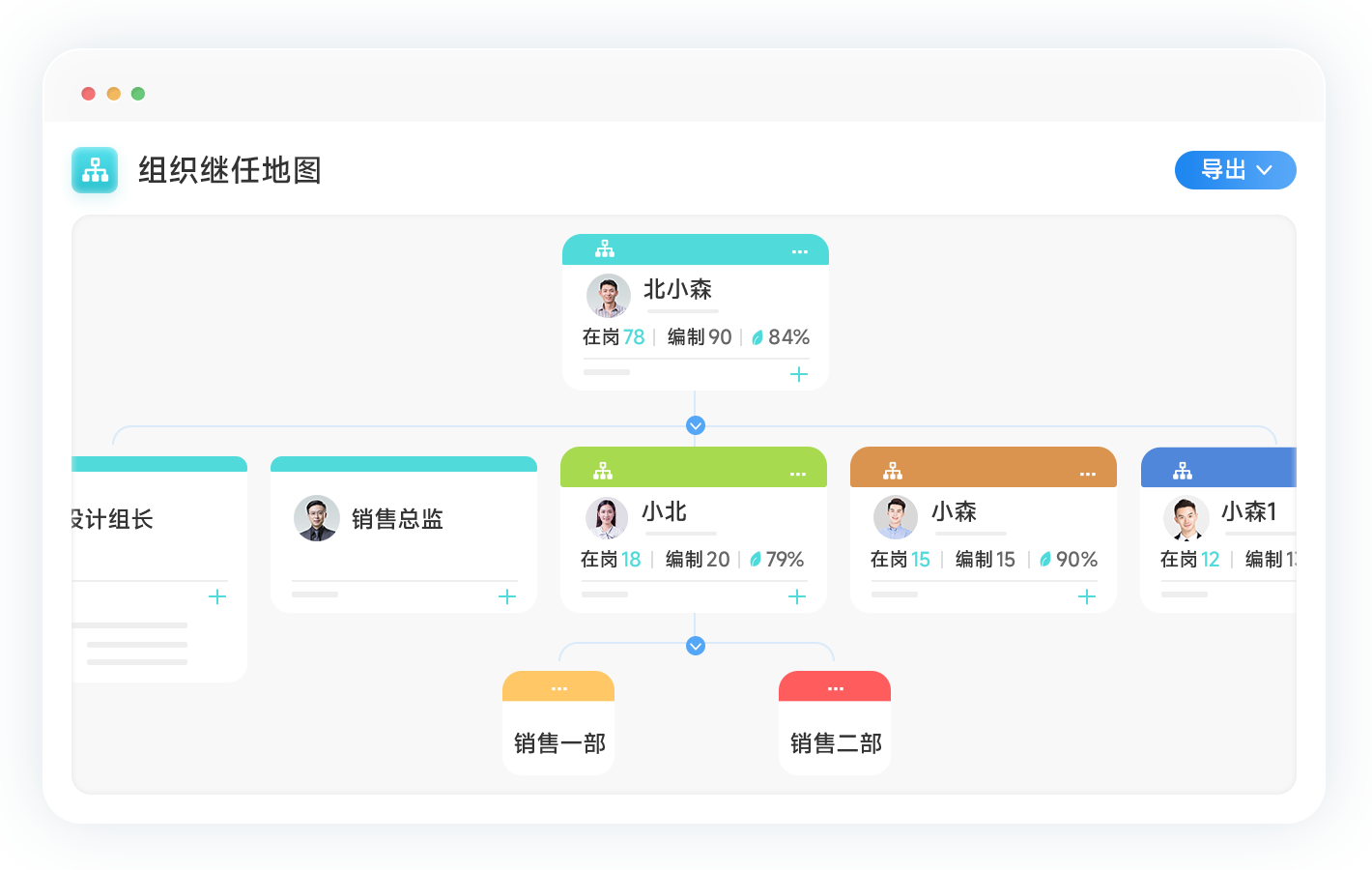
Task: Click the hierarchy icon on 北小森 card
Action: pyautogui.click(x=605, y=249)
